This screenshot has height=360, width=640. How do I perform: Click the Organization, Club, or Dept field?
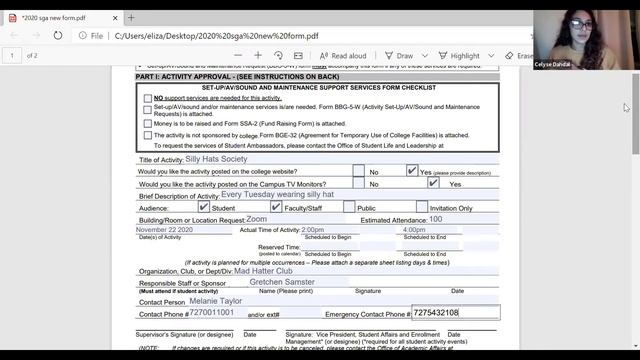click(366, 271)
